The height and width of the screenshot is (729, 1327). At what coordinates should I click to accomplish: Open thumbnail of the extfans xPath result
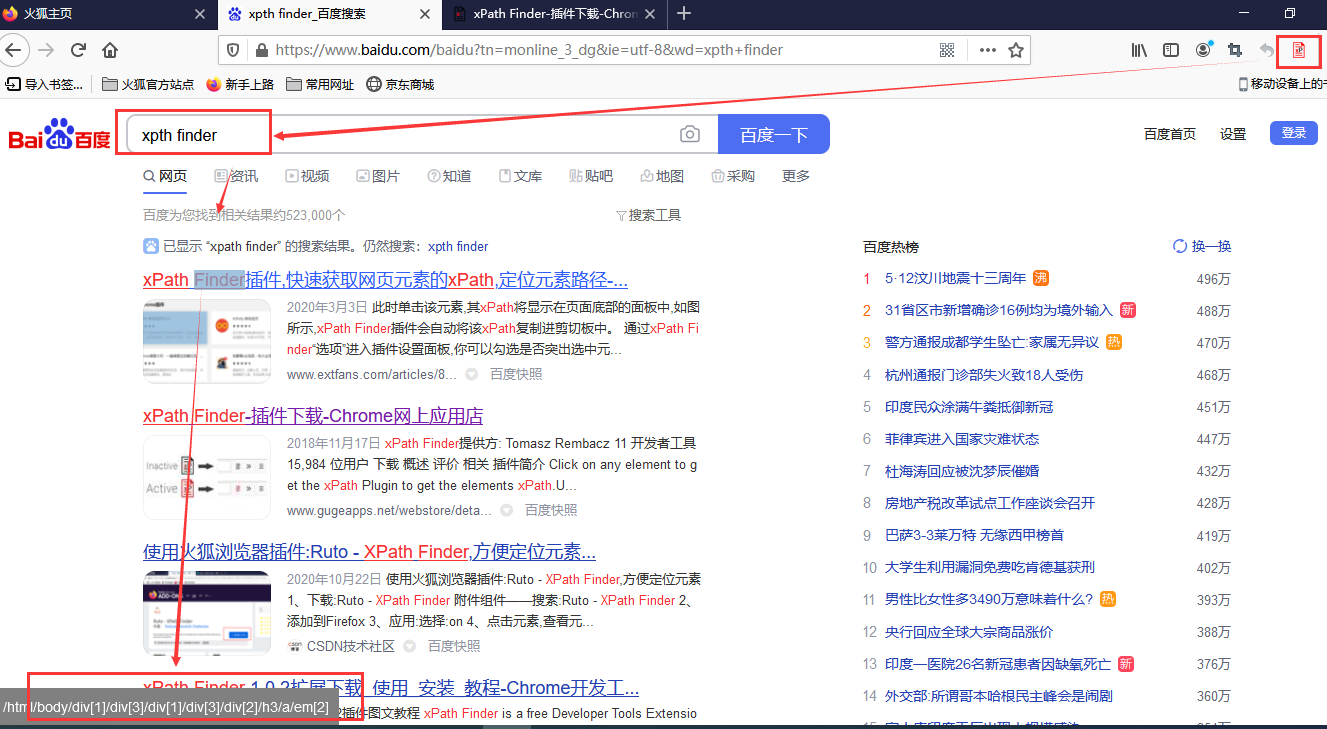[x=207, y=340]
